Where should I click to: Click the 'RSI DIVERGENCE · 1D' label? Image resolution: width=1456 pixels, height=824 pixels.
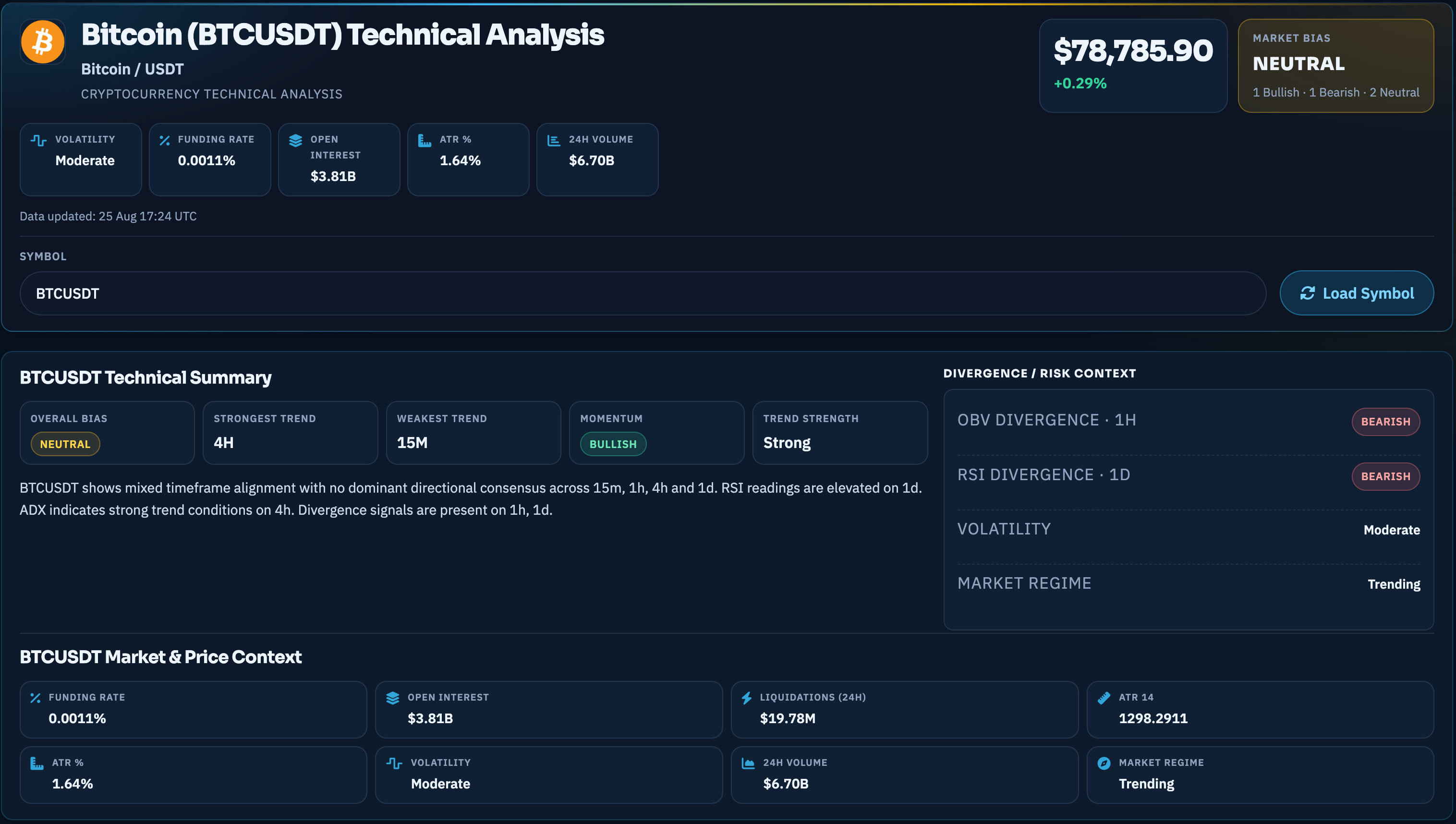pyautogui.click(x=1043, y=475)
